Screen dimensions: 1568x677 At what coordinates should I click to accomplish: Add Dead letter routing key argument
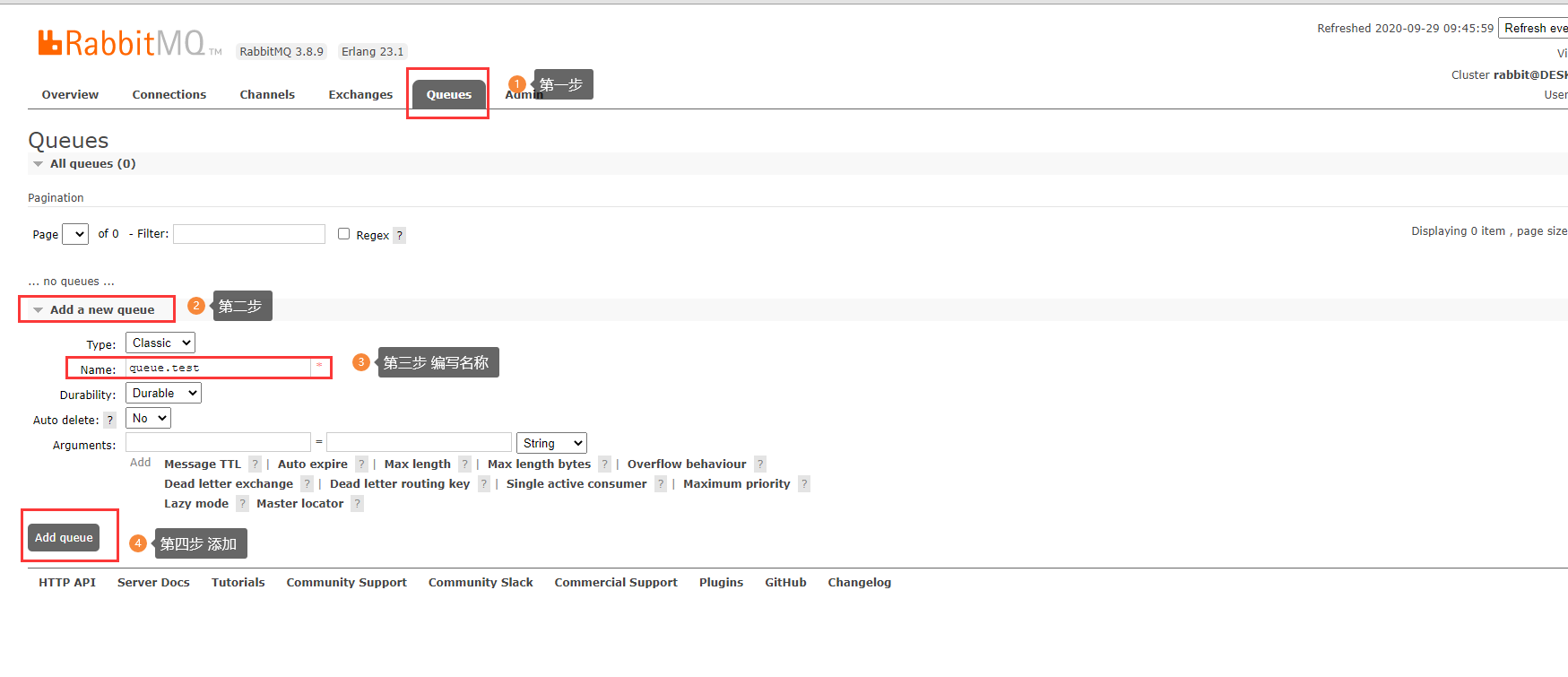[x=400, y=483]
